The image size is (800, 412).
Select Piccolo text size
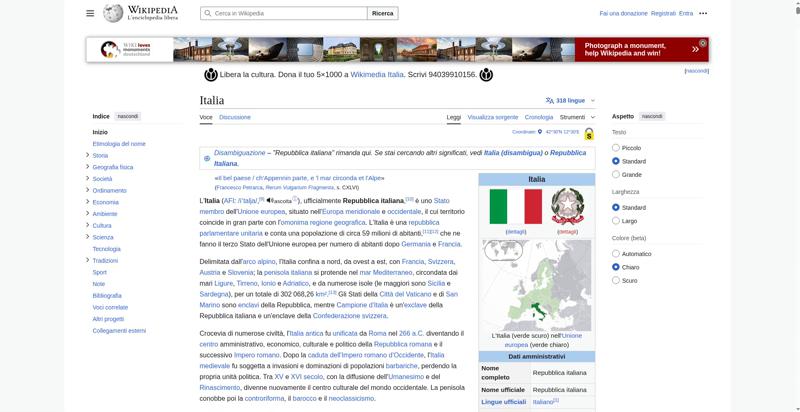tap(616, 148)
